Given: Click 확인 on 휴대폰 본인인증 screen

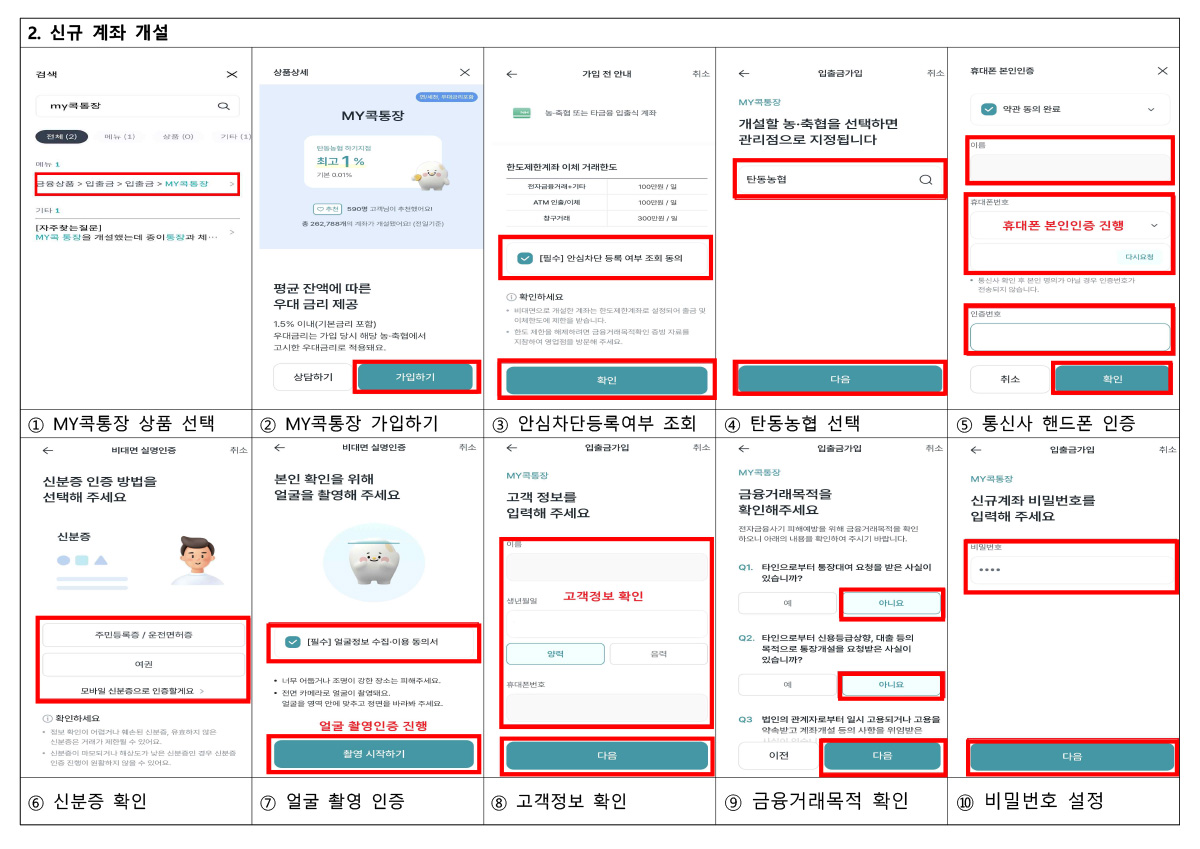Looking at the screenshot, I should (x=1112, y=379).
